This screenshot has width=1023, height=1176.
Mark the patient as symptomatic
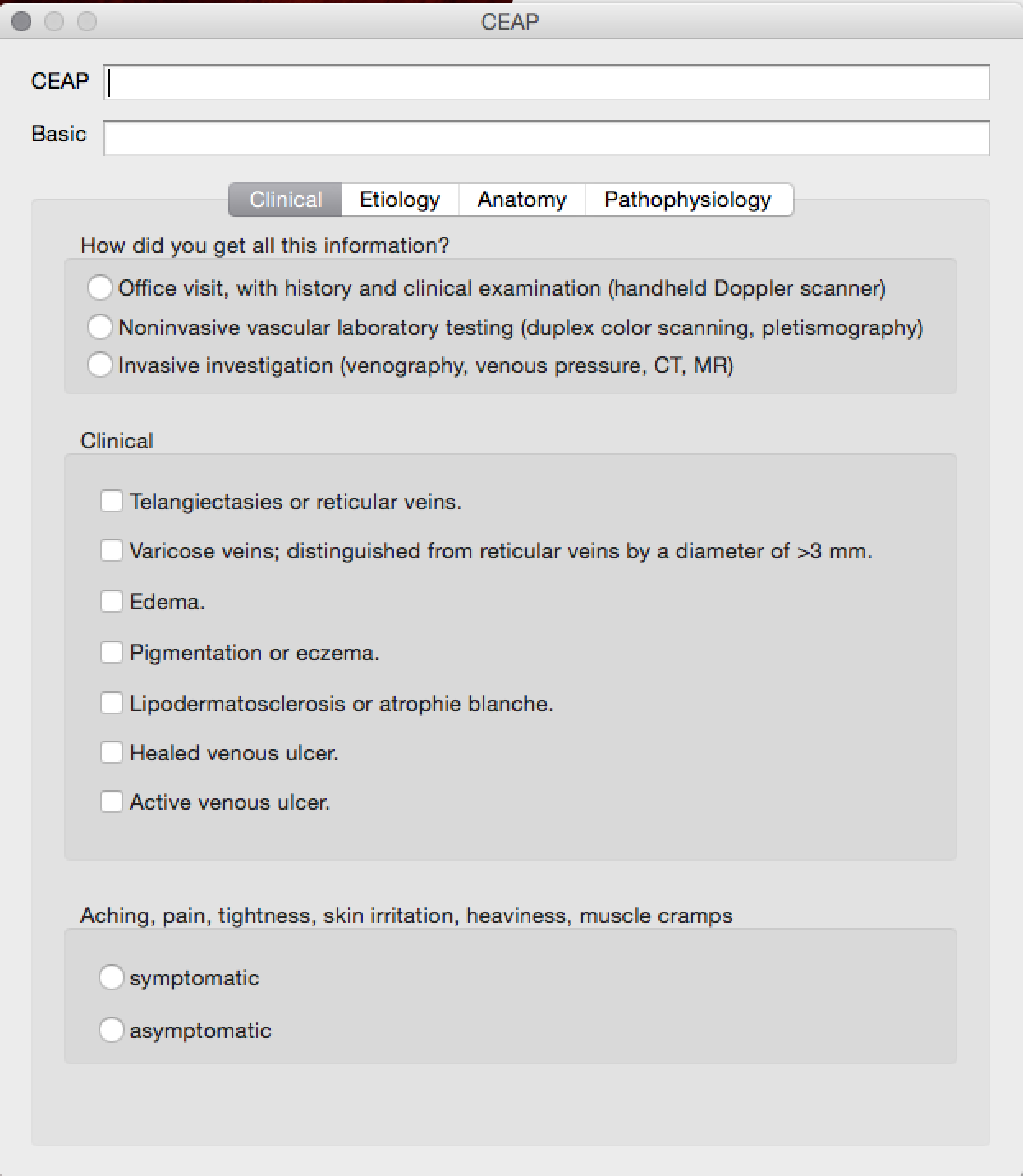(112, 977)
